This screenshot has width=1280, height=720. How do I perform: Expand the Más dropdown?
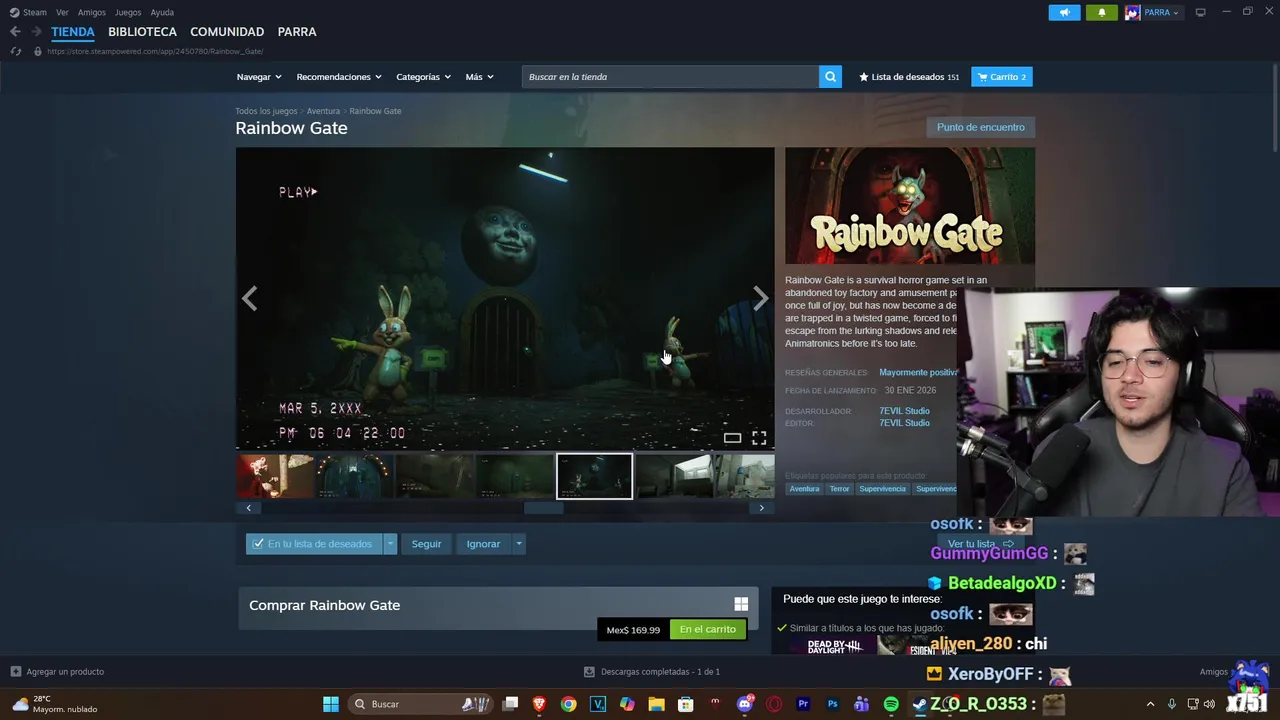(x=479, y=77)
